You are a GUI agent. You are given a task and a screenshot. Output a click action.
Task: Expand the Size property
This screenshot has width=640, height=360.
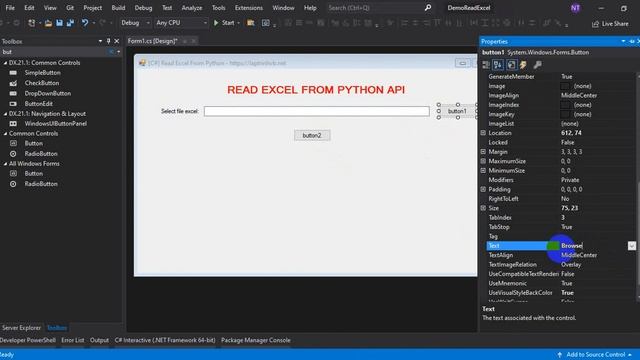coord(483,208)
